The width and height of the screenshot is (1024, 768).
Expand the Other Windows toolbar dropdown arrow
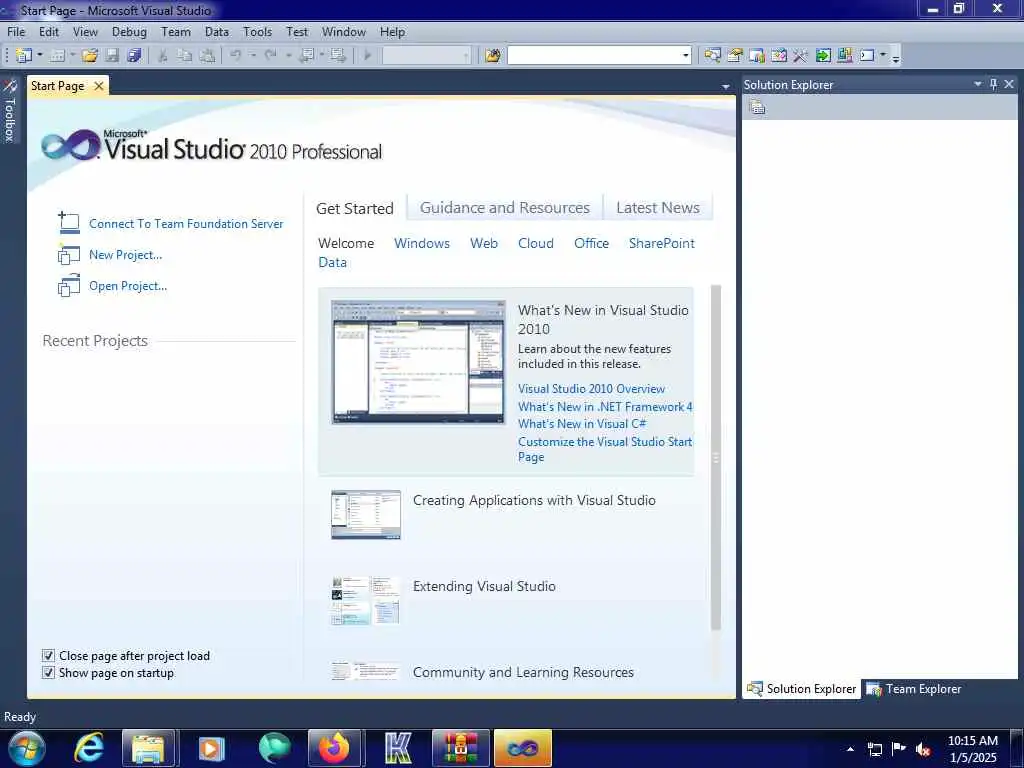click(x=883, y=56)
